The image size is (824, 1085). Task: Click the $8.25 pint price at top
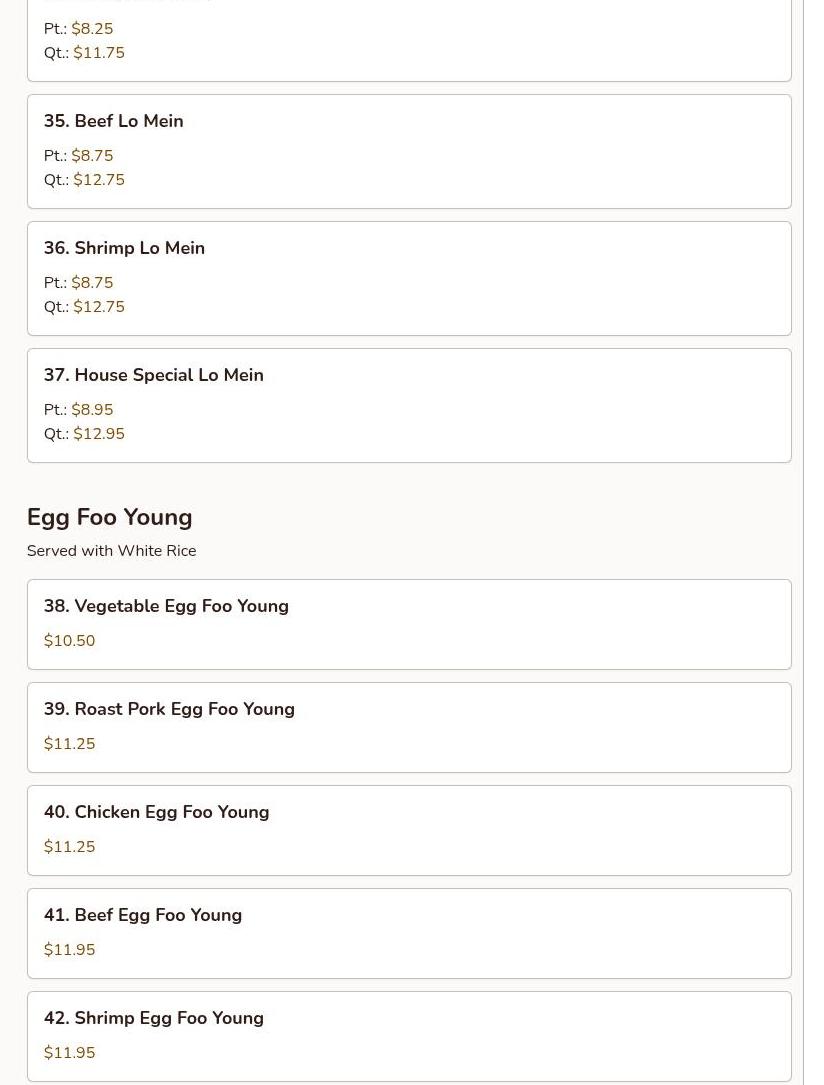point(92,29)
